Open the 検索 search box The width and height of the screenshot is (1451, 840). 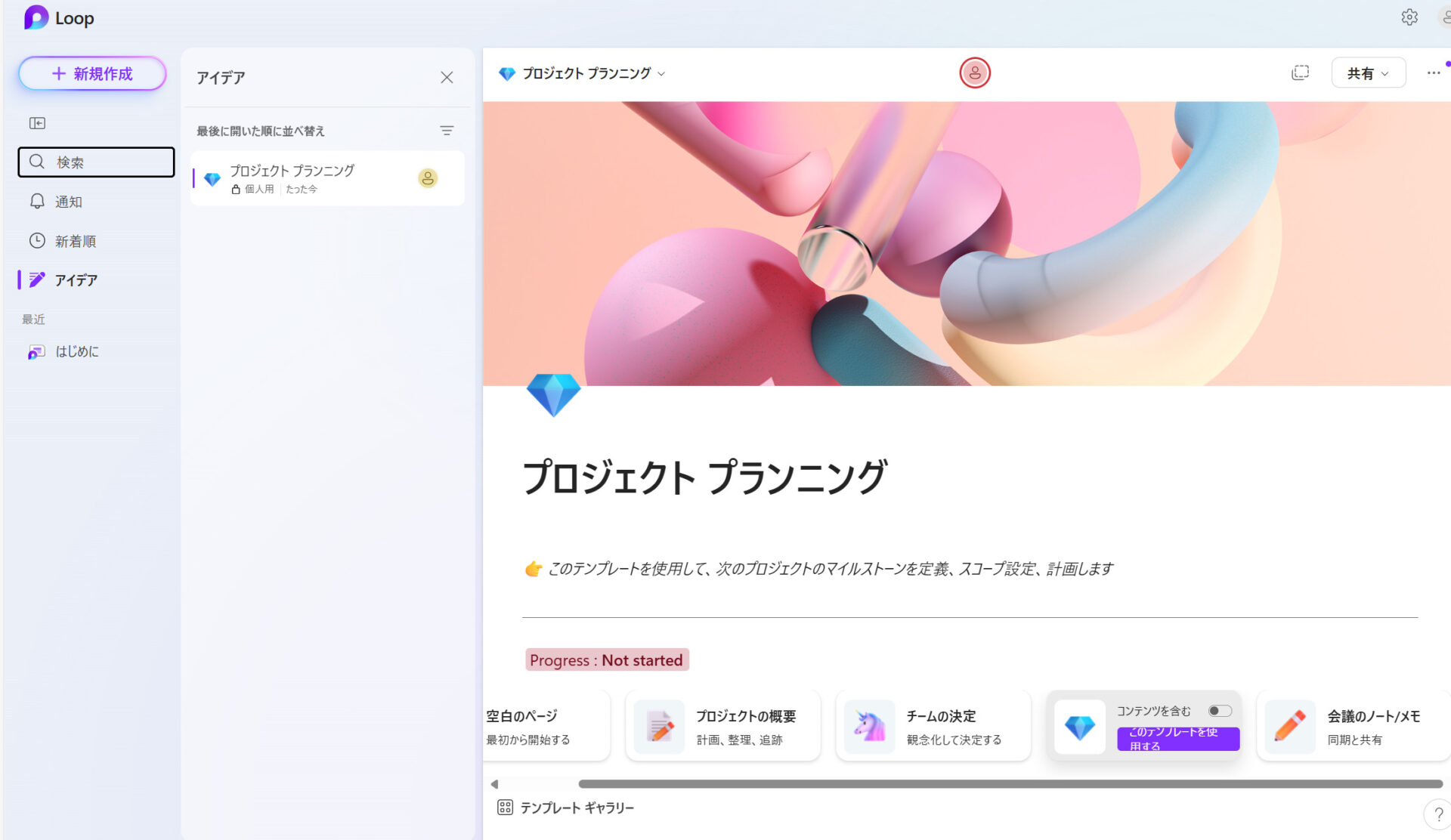(x=96, y=162)
